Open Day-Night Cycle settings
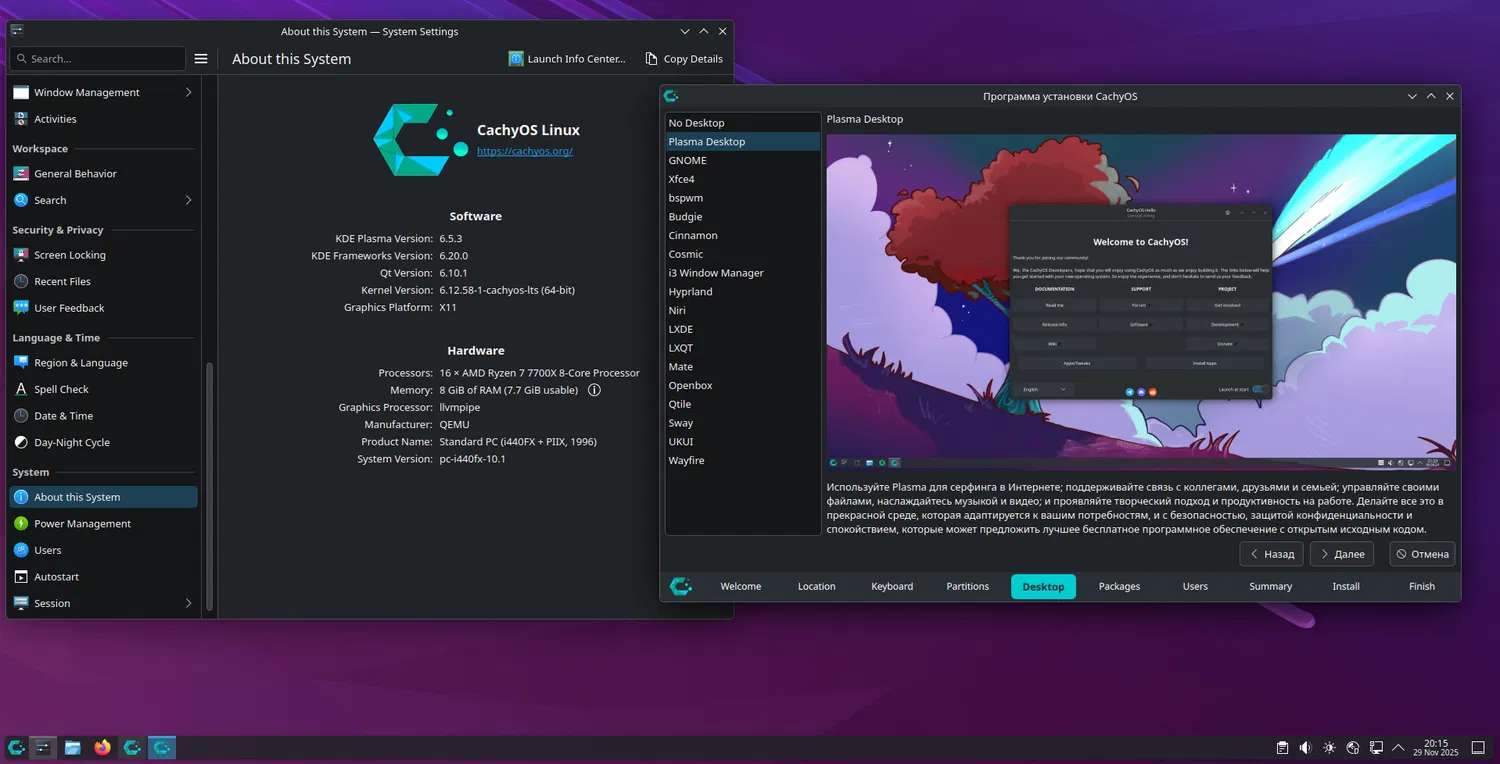 tap(103, 442)
